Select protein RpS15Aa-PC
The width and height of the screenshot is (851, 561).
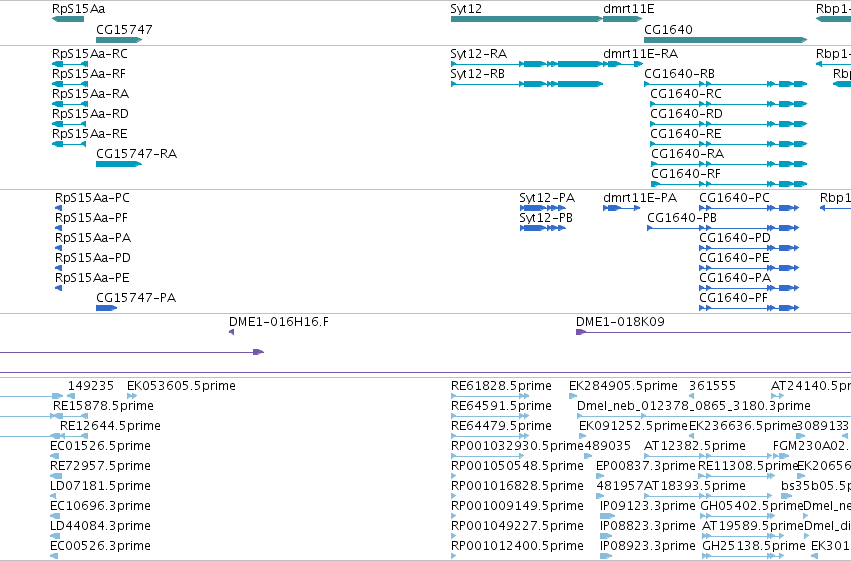tap(92, 198)
